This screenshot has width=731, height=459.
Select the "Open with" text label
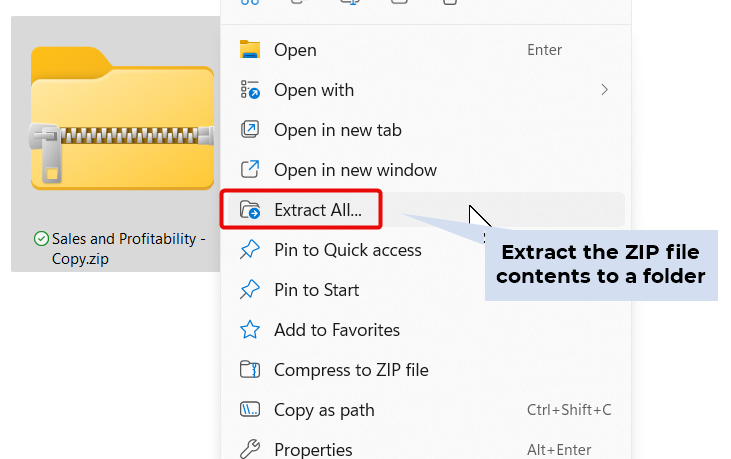(x=313, y=90)
